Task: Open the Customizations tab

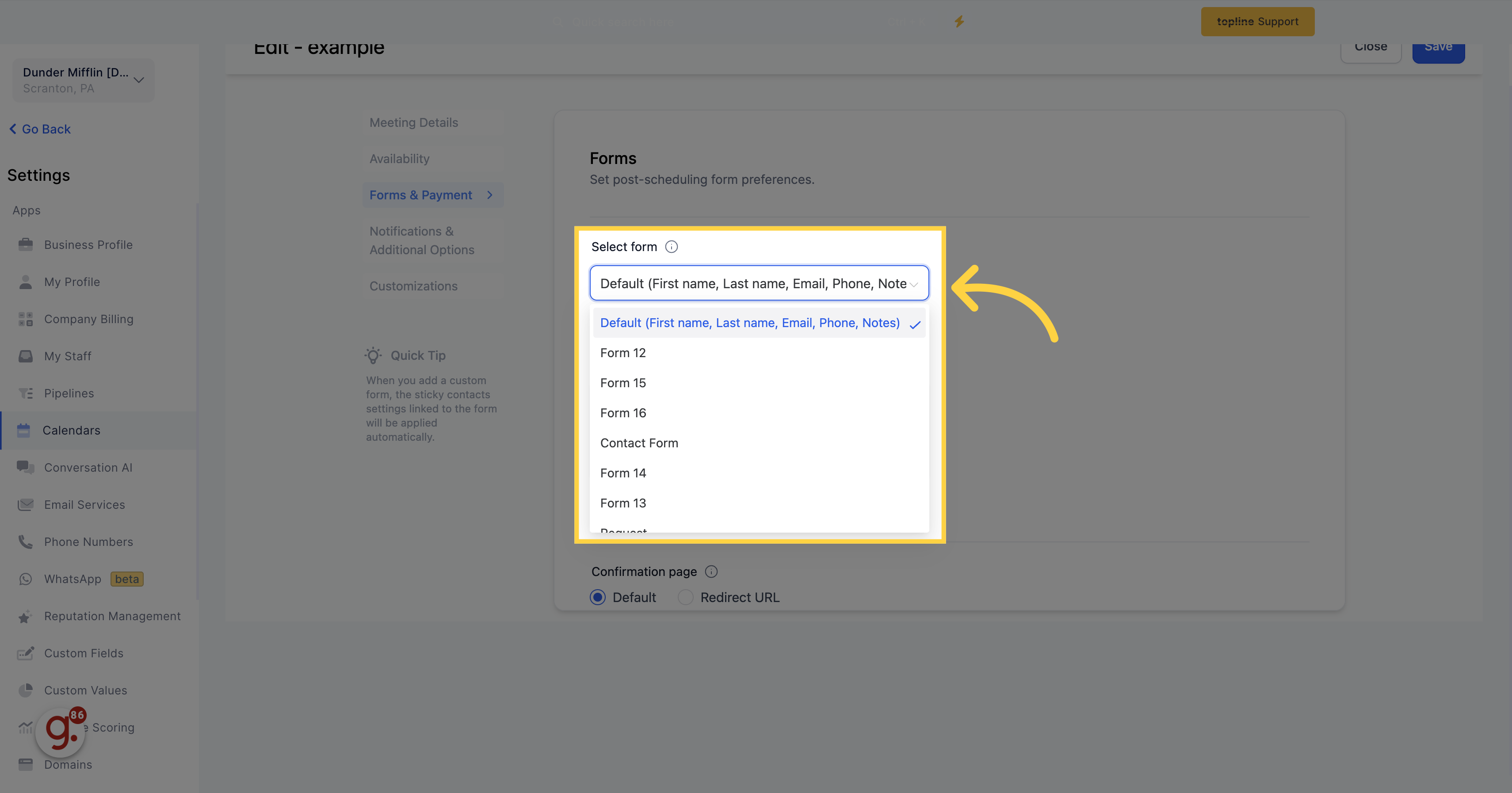Action: pos(433,286)
